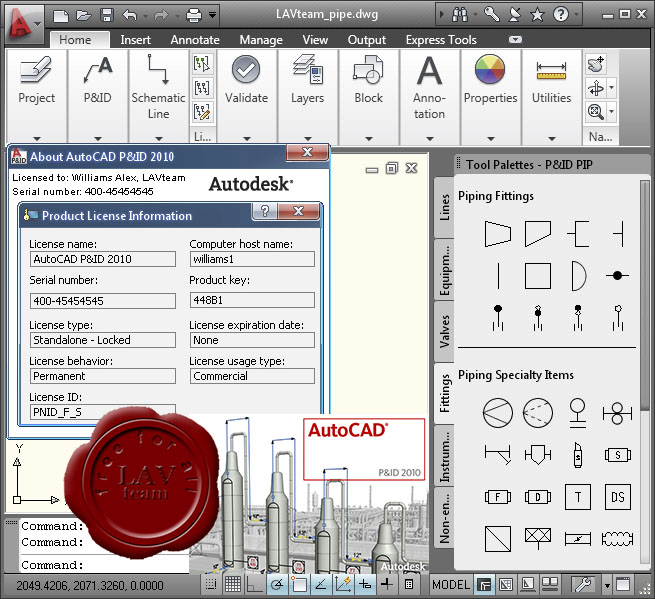Click the Help question mark icon
The height and width of the screenshot is (599, 655).
[x=561, y=15]
